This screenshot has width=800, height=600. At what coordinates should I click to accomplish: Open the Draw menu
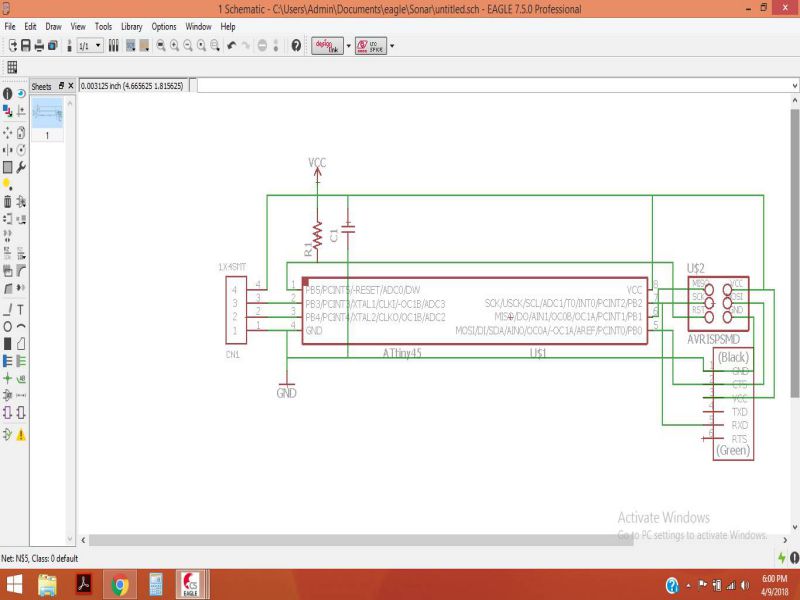click(53, 27)
